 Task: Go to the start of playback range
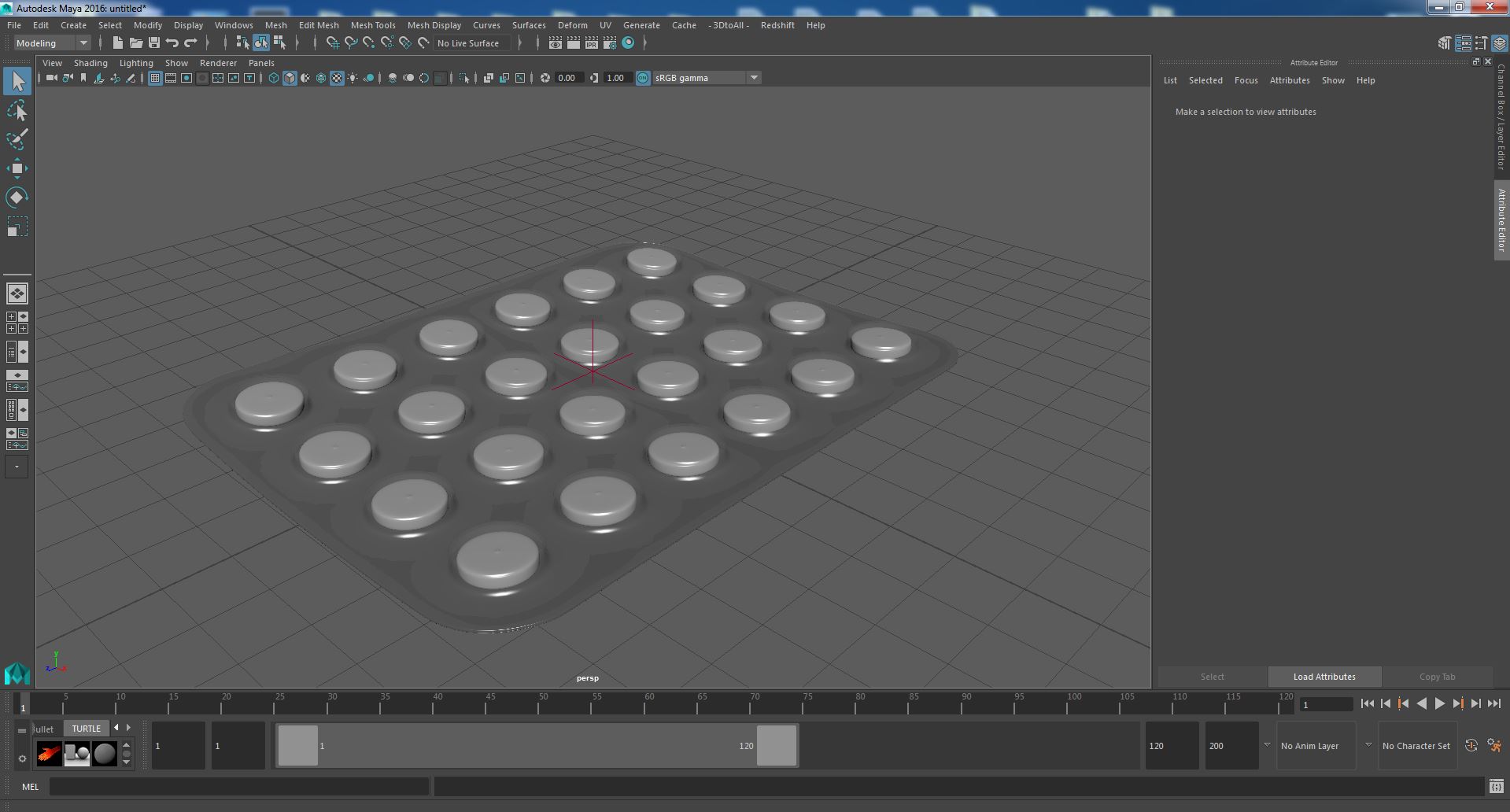click(x=1367, y=704)
